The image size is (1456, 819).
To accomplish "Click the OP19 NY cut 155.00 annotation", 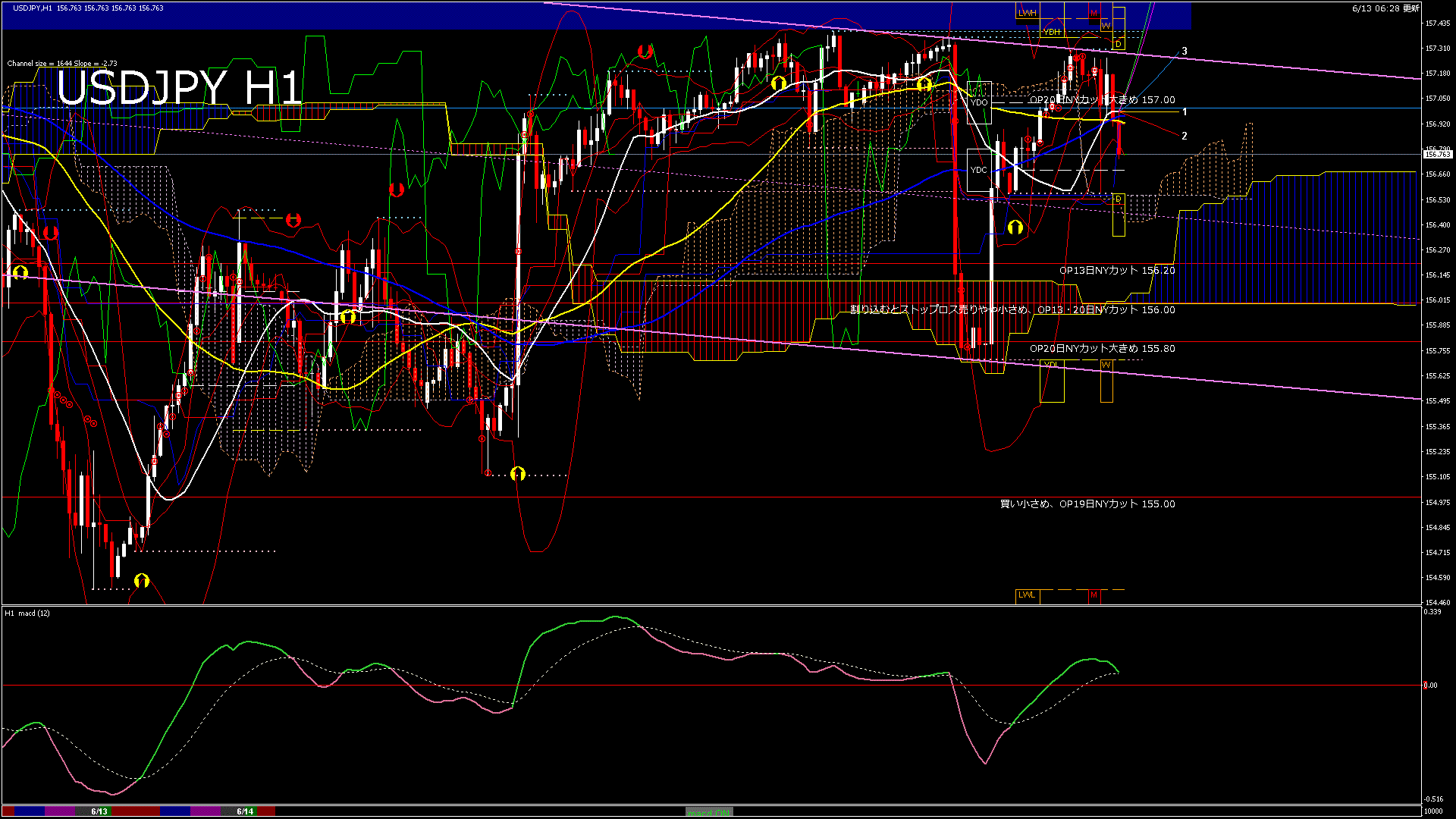I will point(1087,504).
